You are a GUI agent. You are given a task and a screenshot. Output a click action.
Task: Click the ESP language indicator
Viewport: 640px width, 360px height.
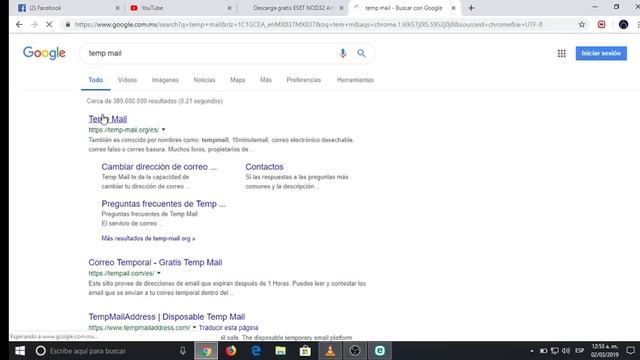click(580, 351)
